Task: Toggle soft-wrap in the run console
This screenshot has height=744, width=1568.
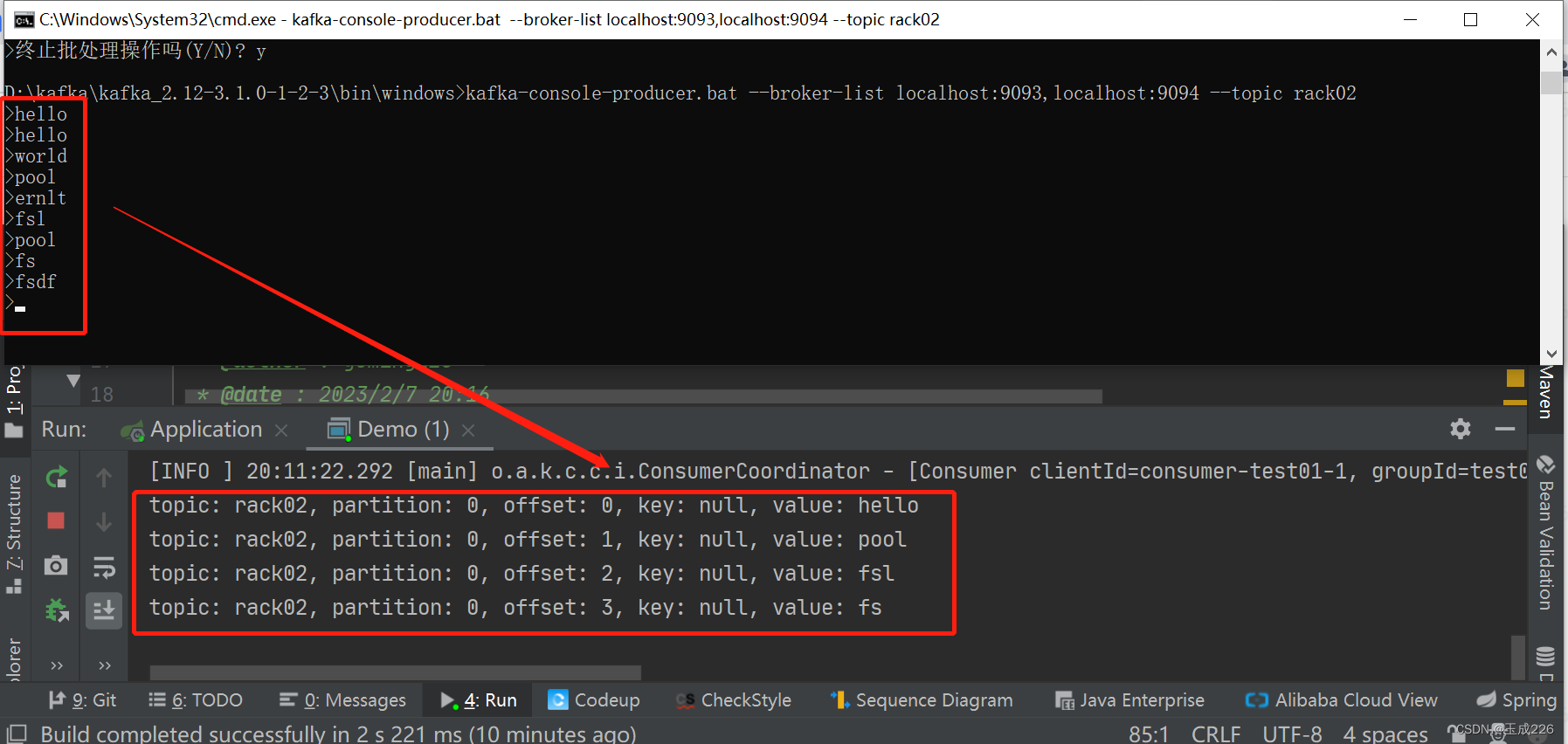Action: (x=104, y=567)
